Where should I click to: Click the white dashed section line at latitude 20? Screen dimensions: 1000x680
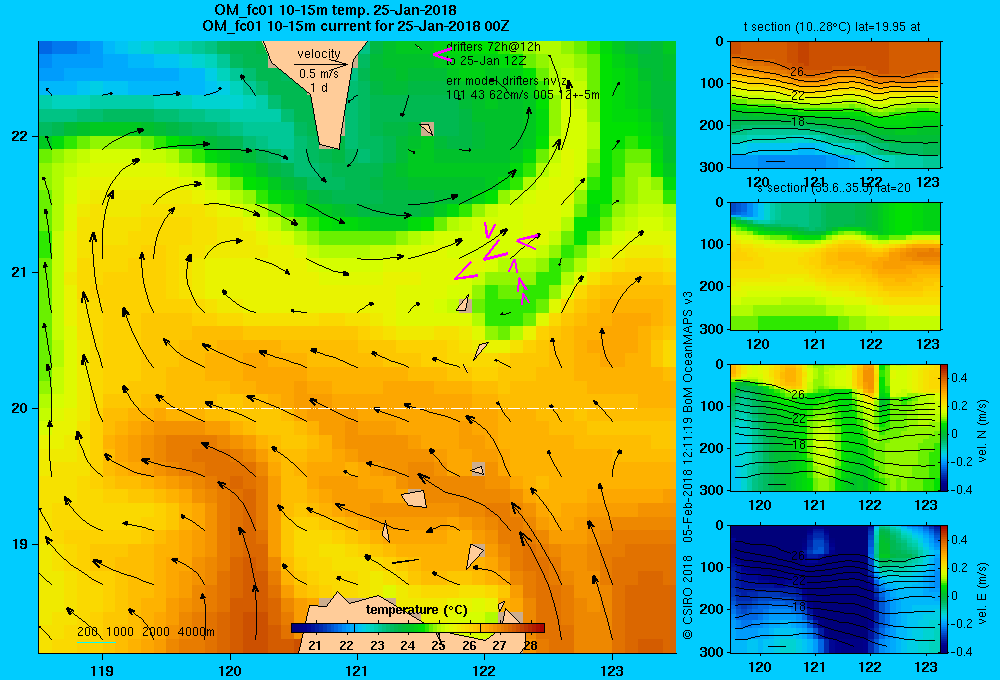click(x=401, y=408)
